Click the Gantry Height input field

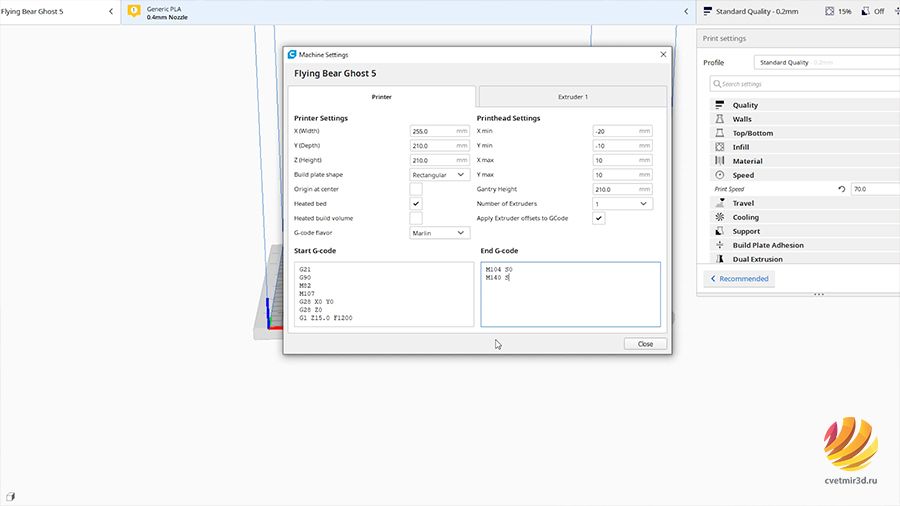(622, 189)
